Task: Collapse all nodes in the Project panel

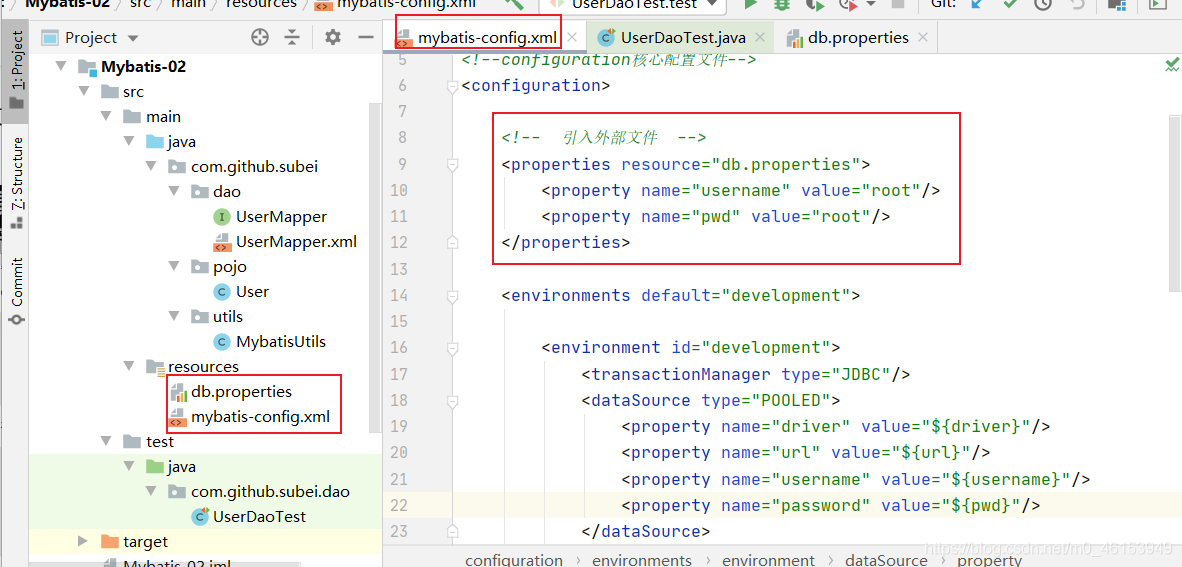Action: coord(292,38)
